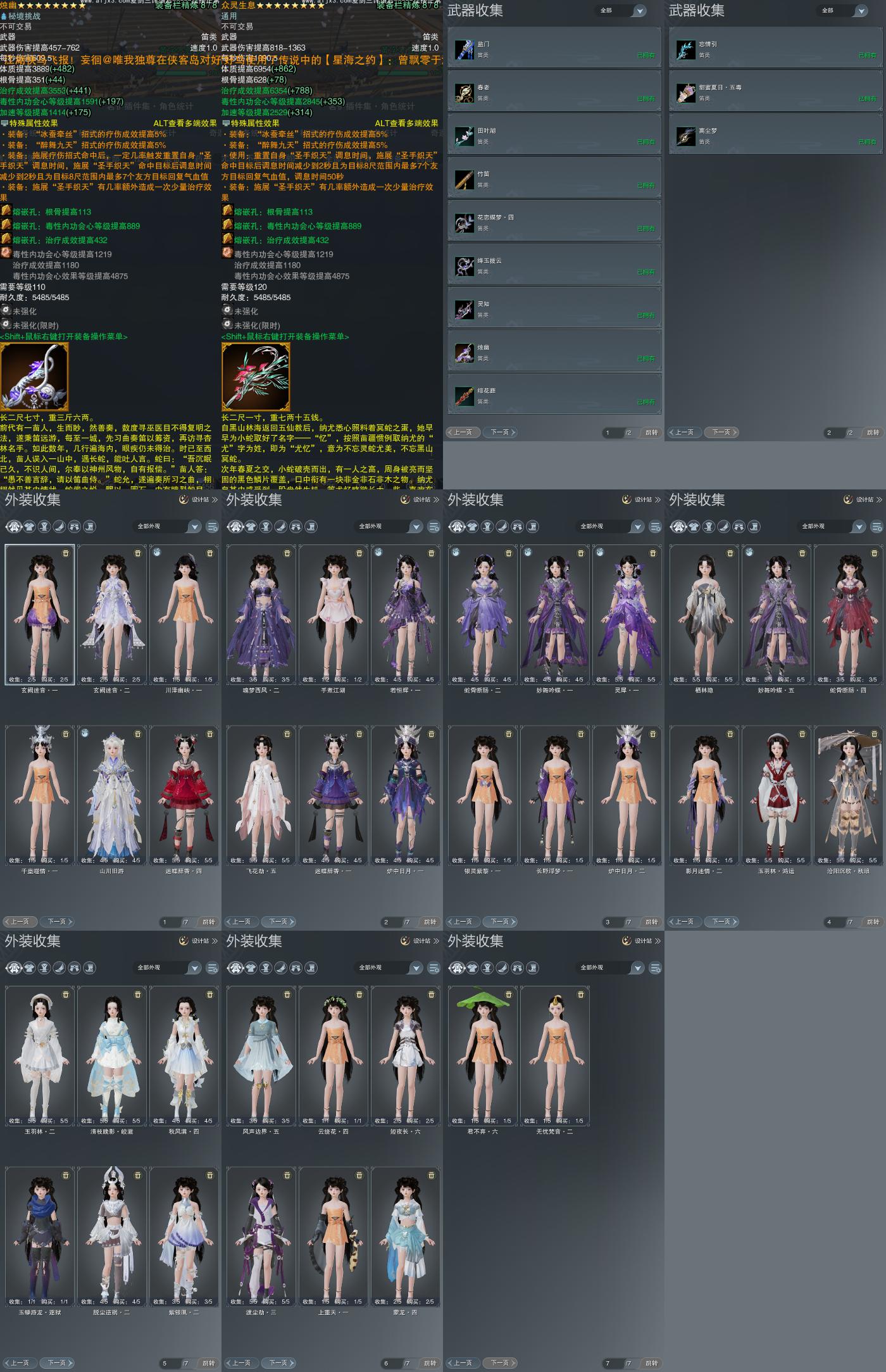Click trash icon on 清枝晓影·皎澈 card

pyautogui.click(x=138, y=995)
